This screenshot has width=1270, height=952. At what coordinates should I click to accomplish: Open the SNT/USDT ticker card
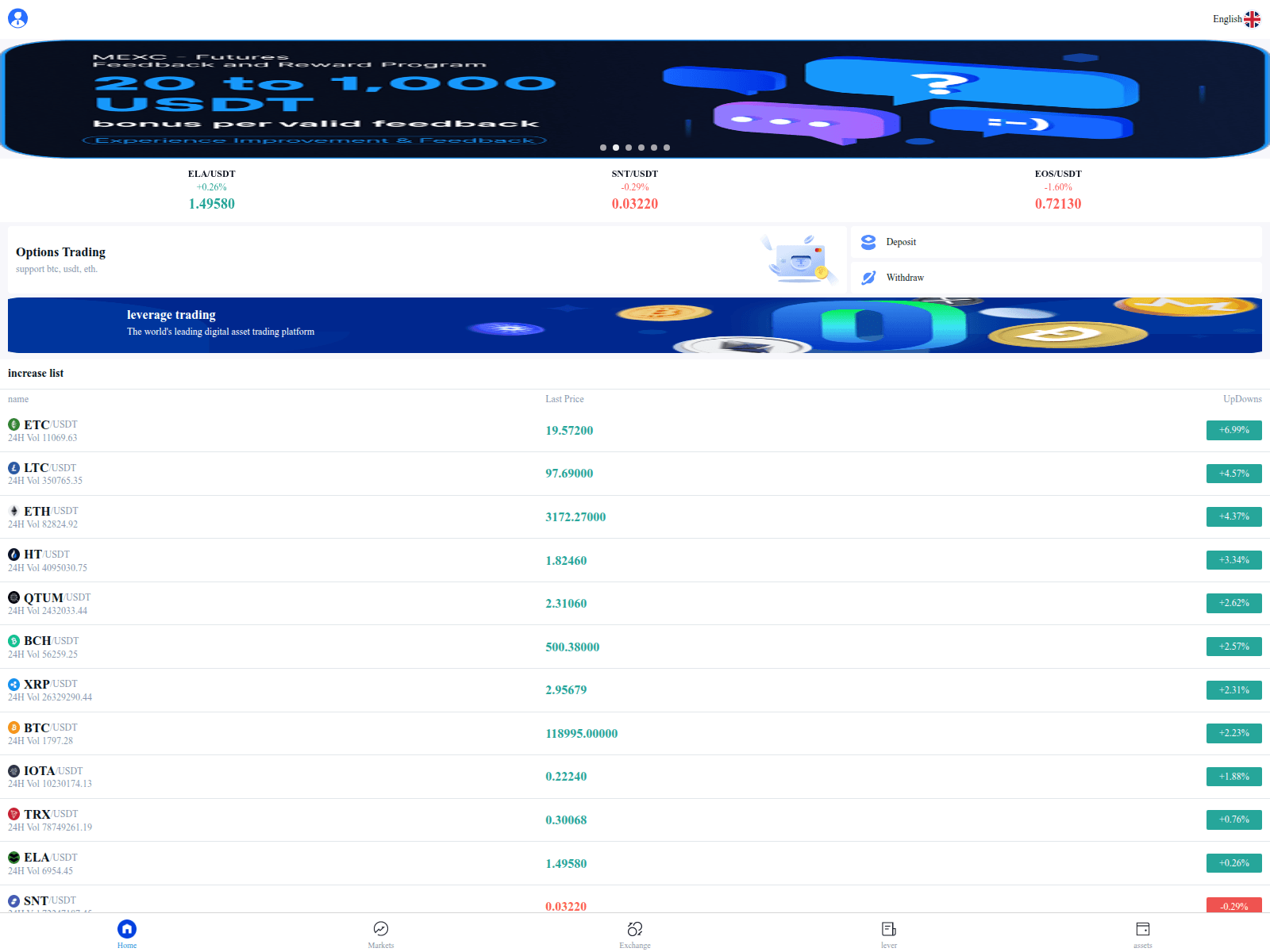[x=635, y=190]
